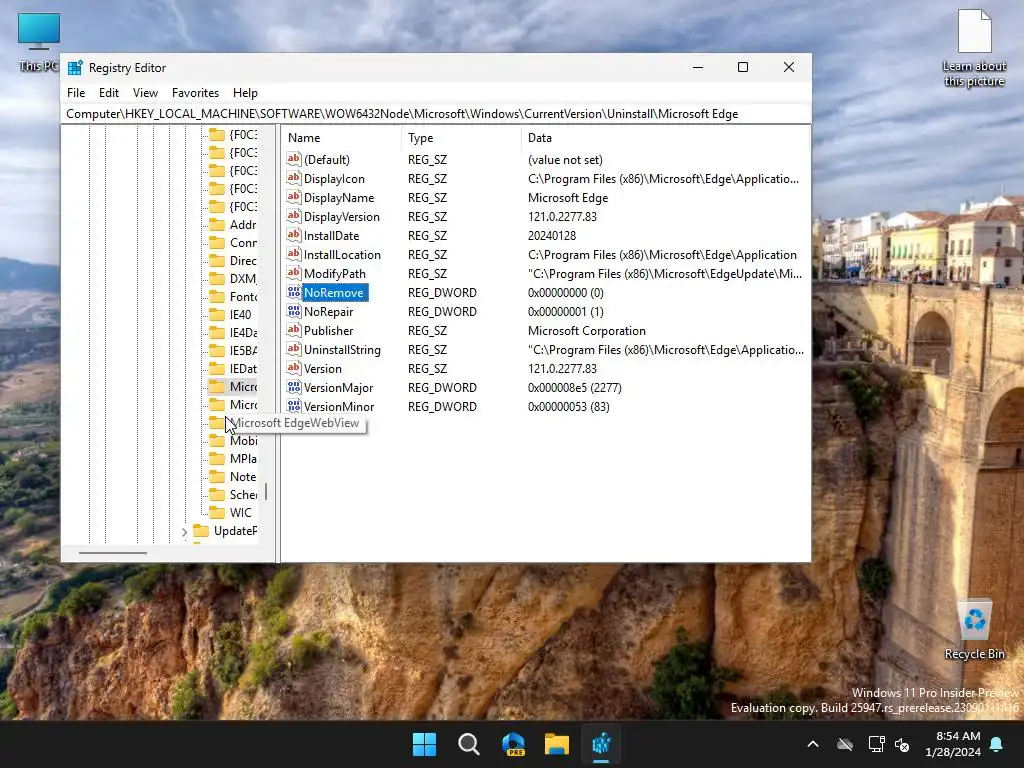
Task: Expand the UpdateF tree folder
Action: [184, 532]
